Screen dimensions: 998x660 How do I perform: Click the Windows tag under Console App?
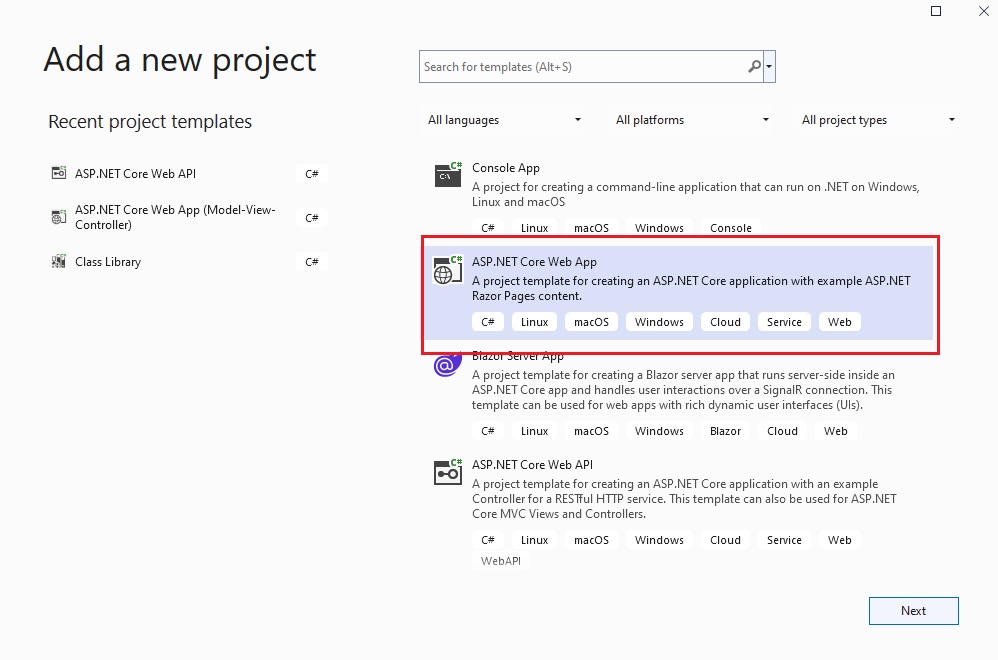click(659, 228)
